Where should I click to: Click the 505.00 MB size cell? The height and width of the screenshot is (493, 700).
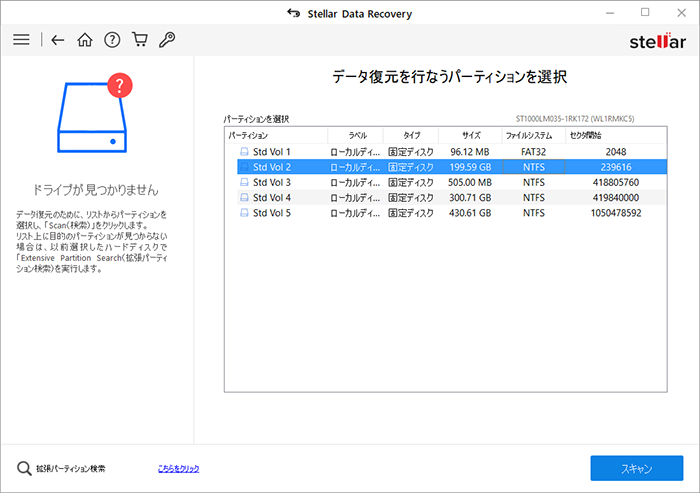pyautogui.click(x=470, y=182)
